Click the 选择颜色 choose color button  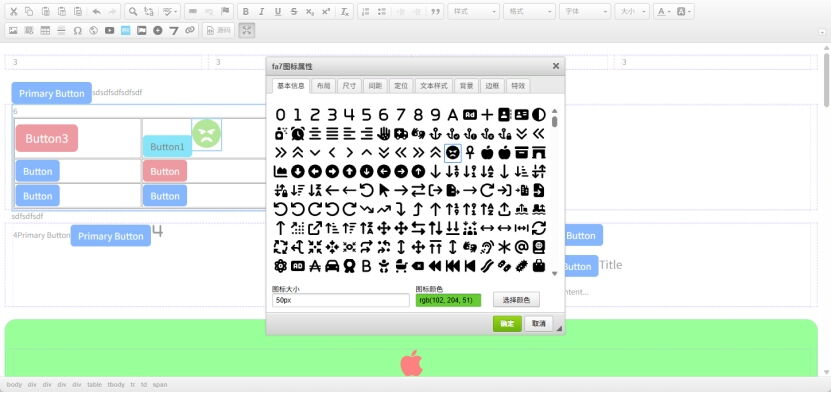coord(516,300)
